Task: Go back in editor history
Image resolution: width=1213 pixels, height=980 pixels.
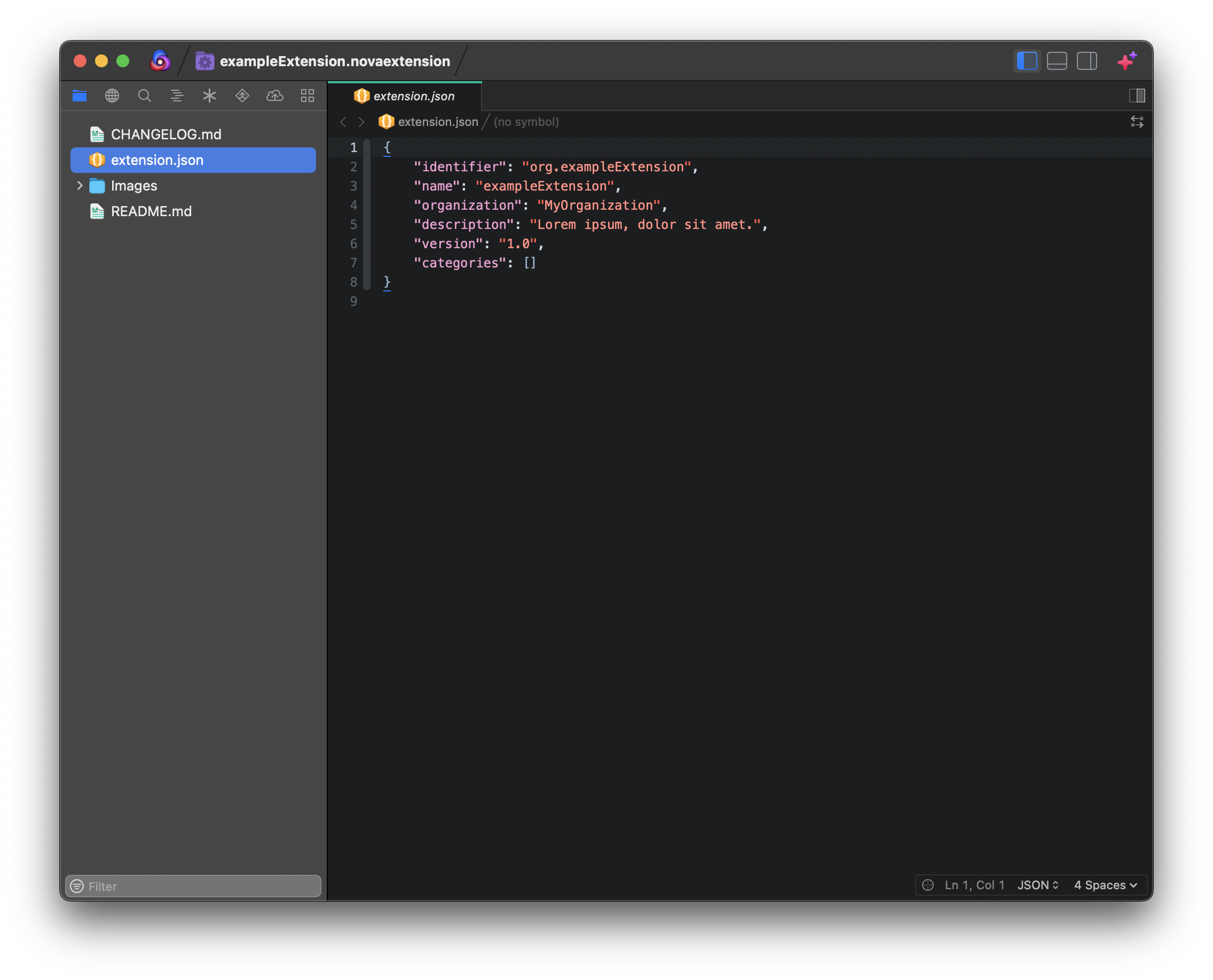Action: pos(343,122)
